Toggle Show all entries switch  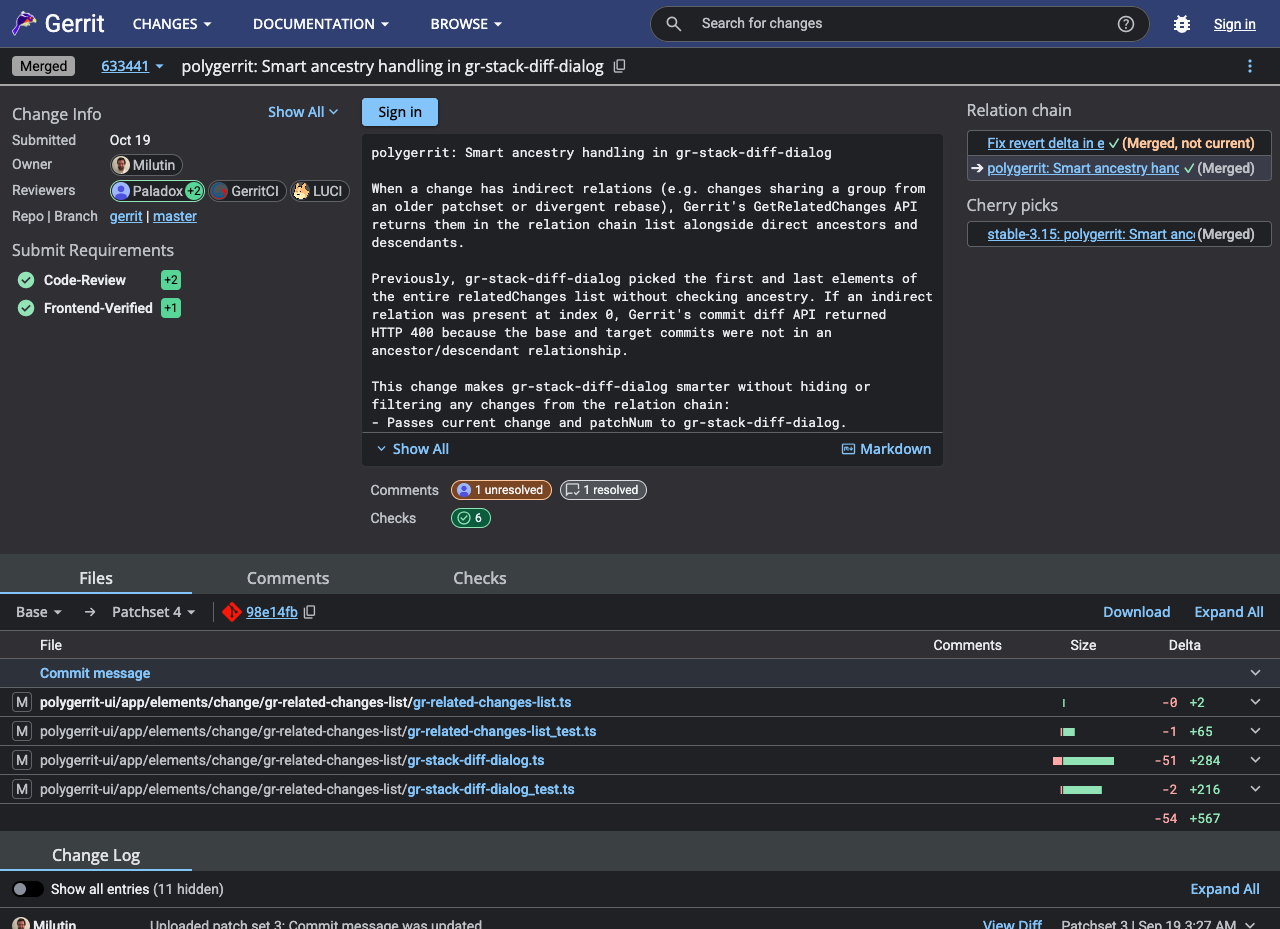(28, 889)
